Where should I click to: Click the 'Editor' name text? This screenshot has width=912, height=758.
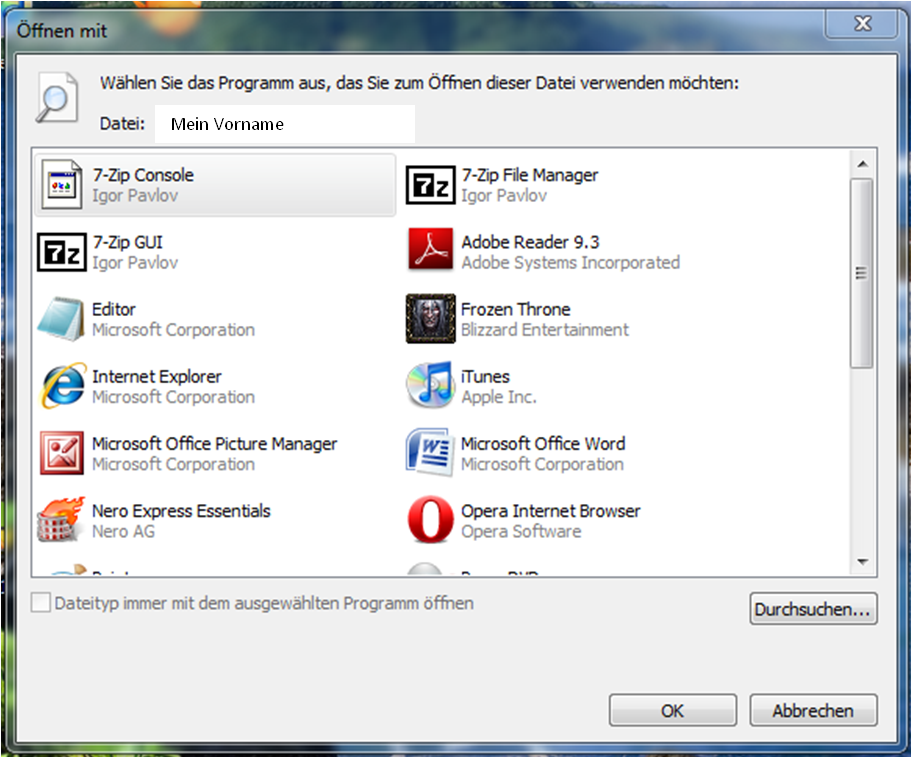coord(114,309)
